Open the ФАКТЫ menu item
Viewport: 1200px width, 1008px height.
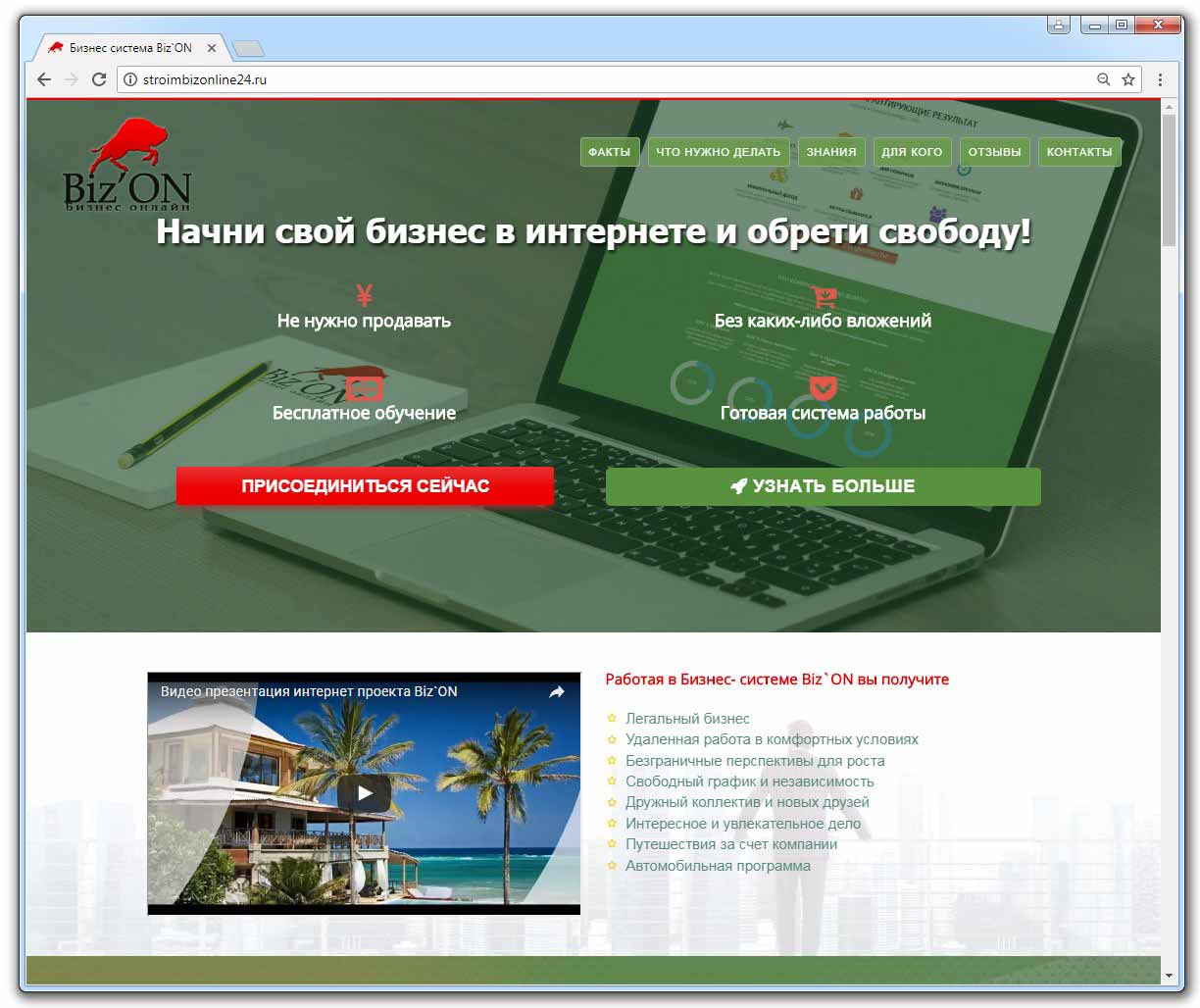pos(609,152)
